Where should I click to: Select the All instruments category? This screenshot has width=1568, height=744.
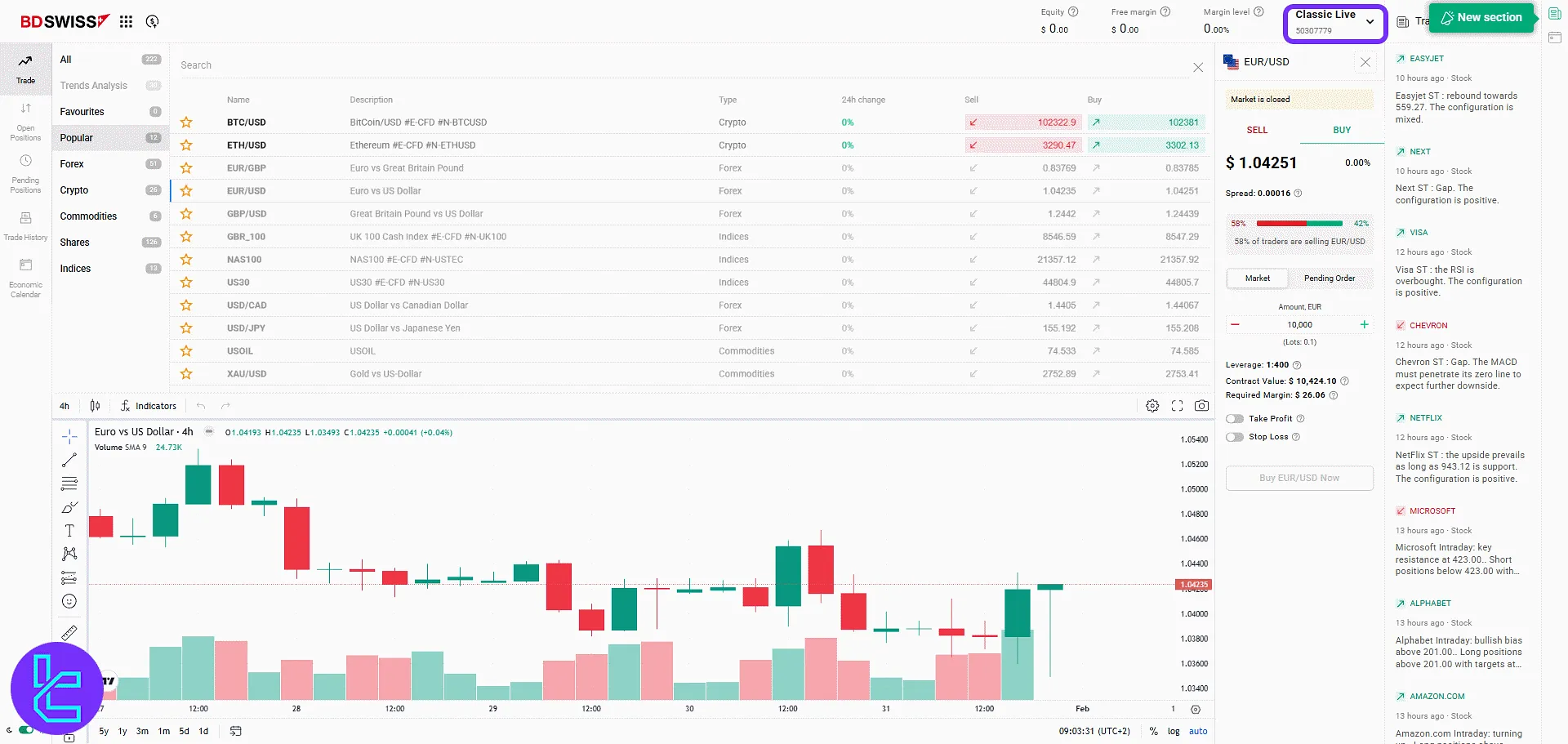click(110, 60)
